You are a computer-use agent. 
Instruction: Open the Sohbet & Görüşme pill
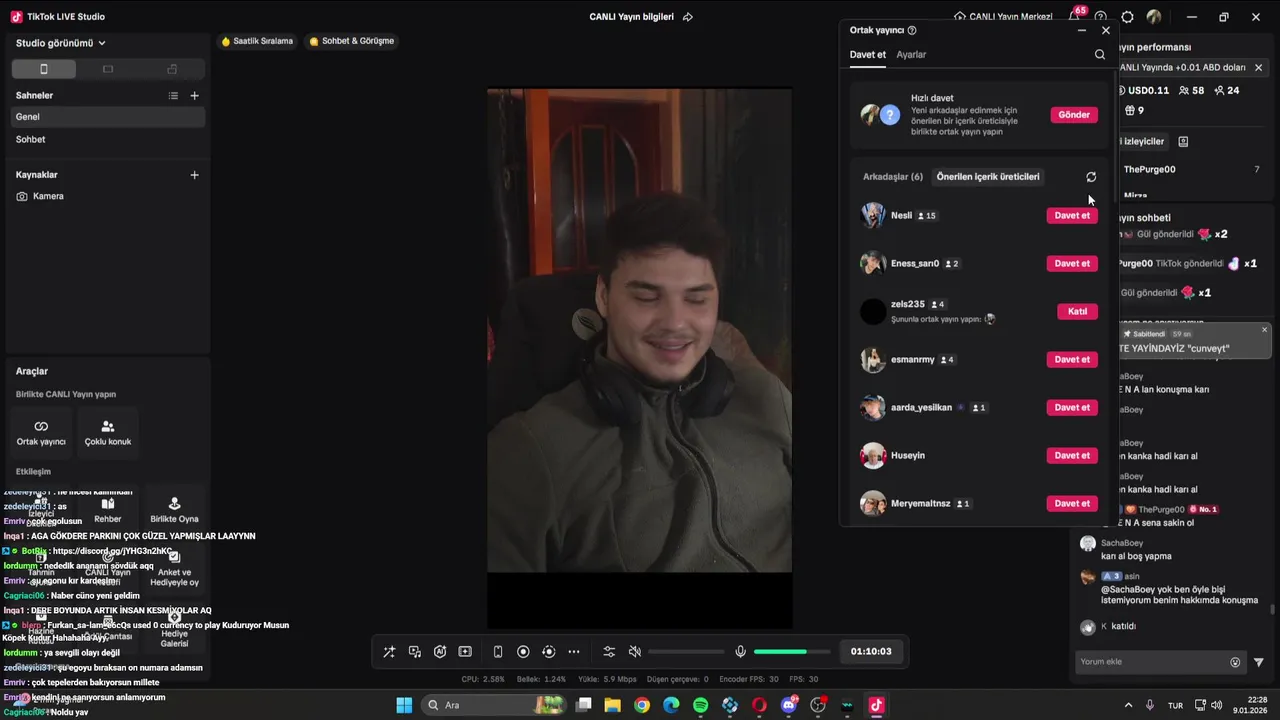[x=351, y=41]
